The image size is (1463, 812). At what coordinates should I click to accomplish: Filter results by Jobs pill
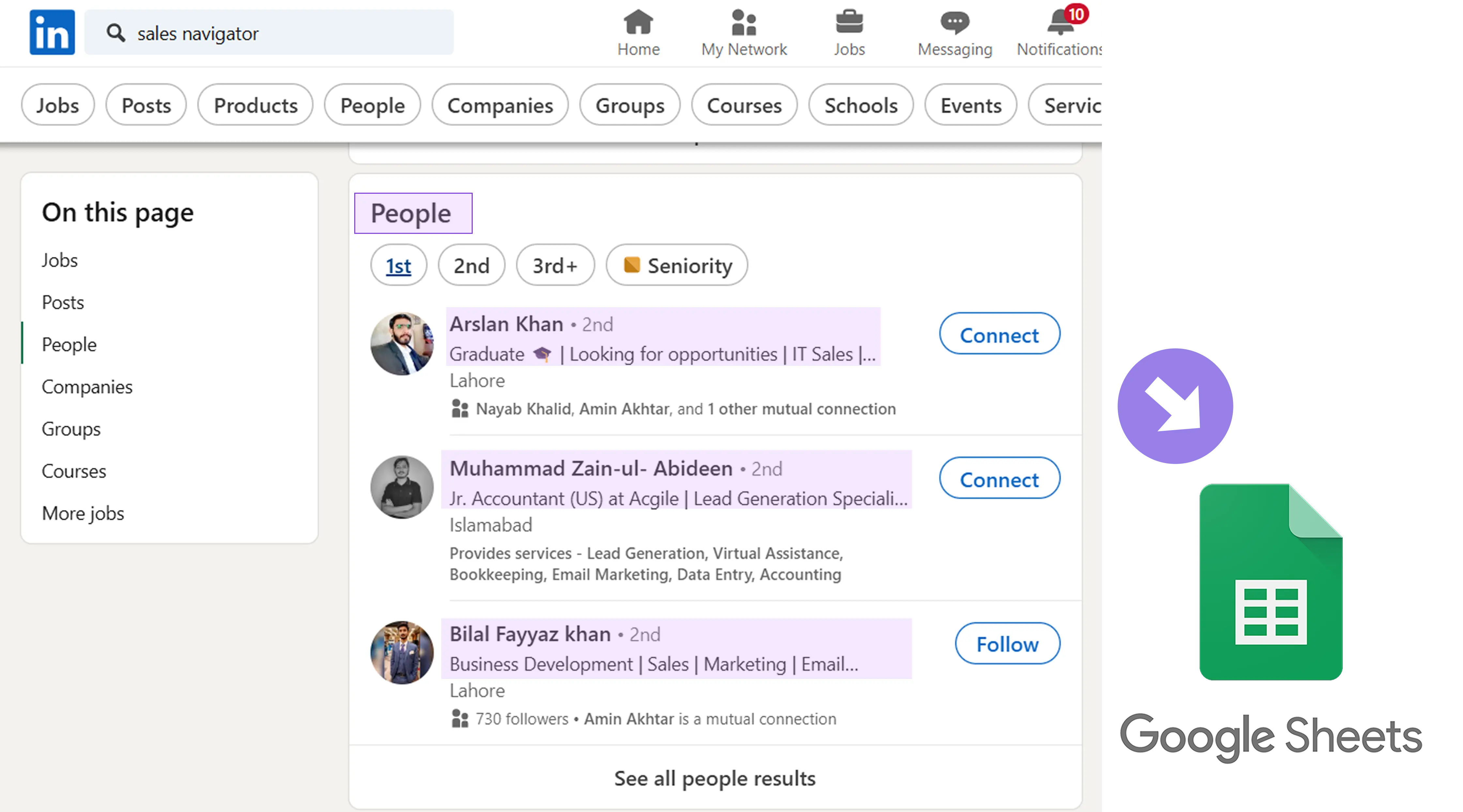pos(58,105)
